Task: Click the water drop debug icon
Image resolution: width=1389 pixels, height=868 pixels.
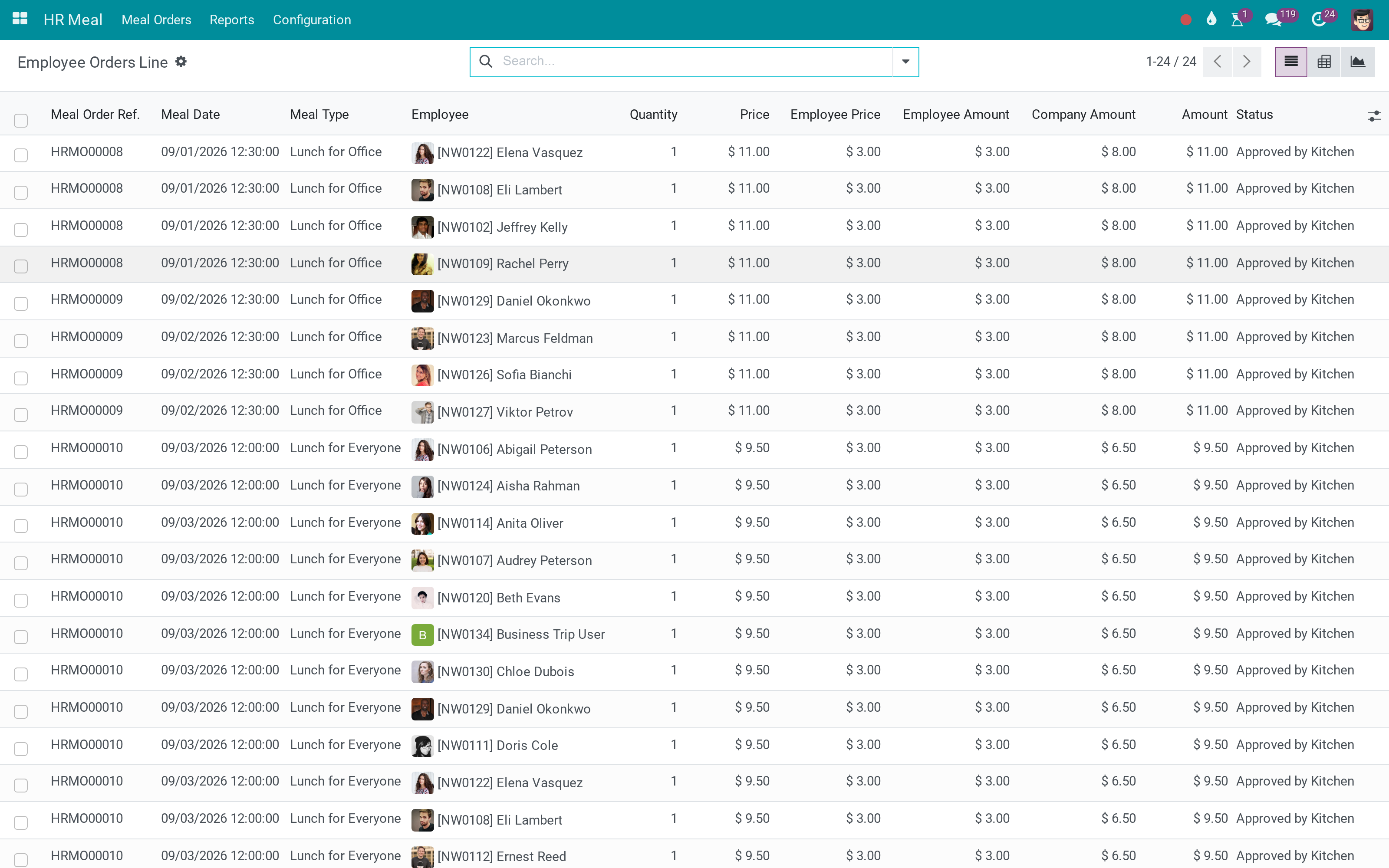Action: tap(1211, 19)
